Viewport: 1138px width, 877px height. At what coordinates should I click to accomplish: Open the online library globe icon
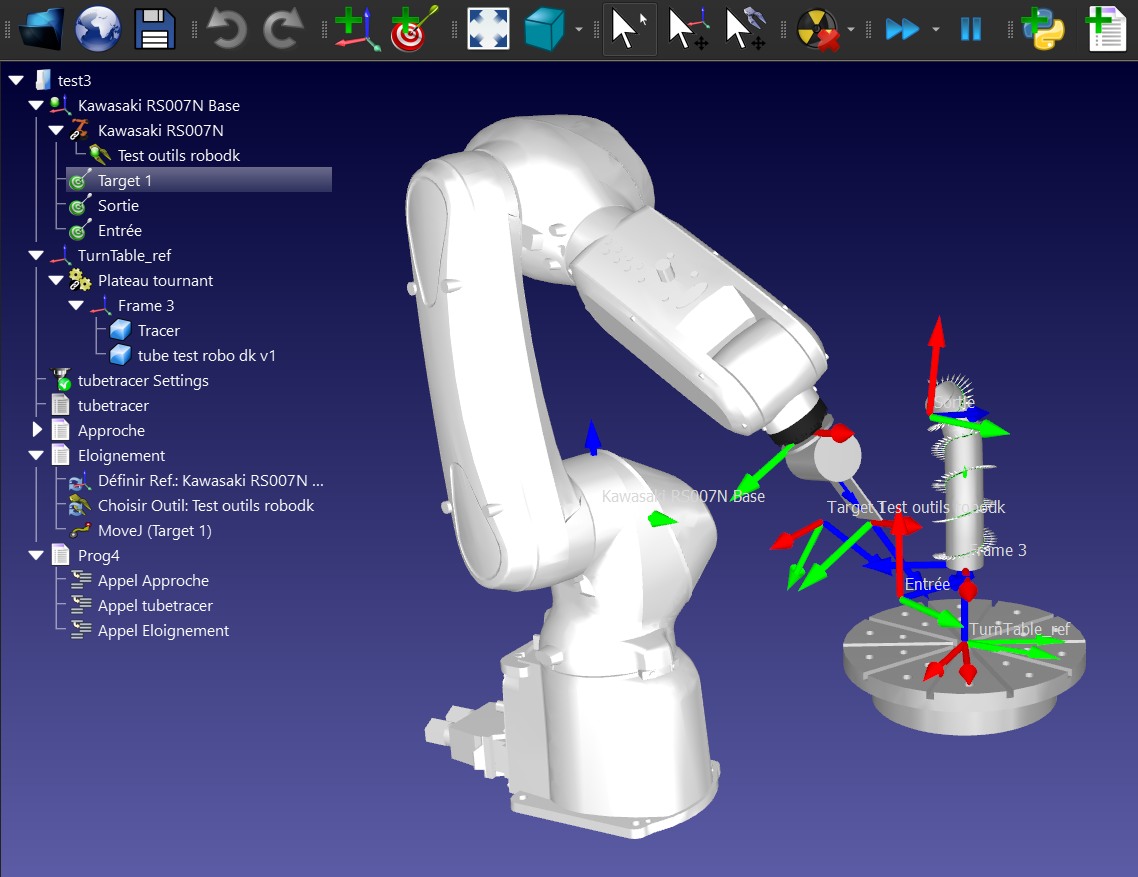pos(98,29)
